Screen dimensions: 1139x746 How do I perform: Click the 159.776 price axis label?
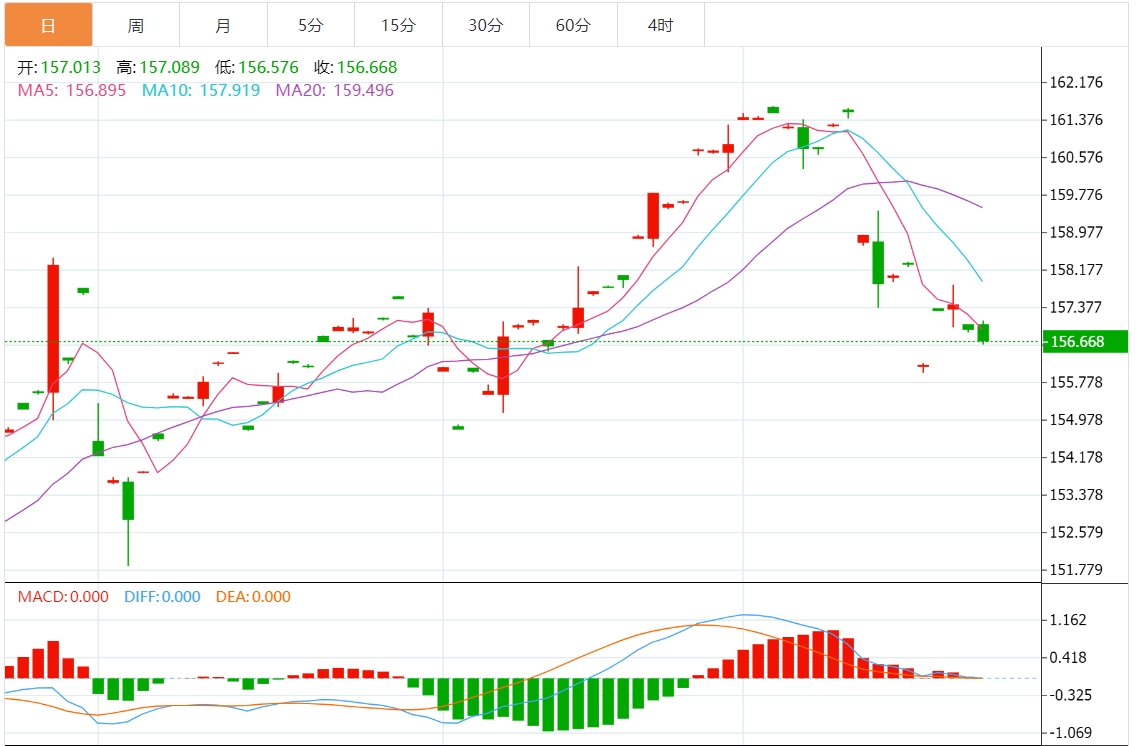click(x=1076, y=195)
